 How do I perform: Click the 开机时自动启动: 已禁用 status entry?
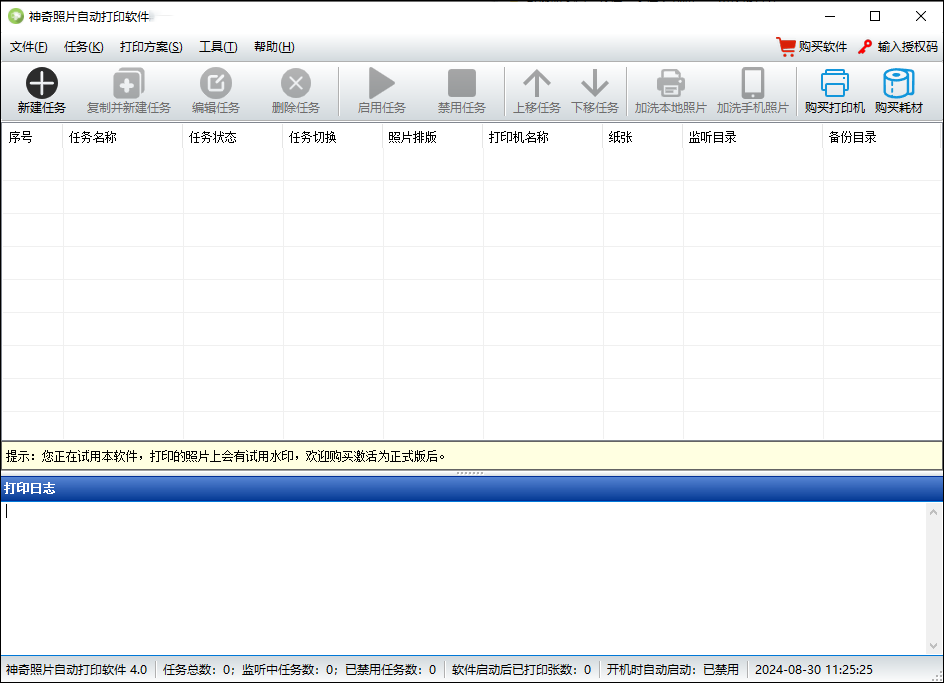tap(672, 670)
